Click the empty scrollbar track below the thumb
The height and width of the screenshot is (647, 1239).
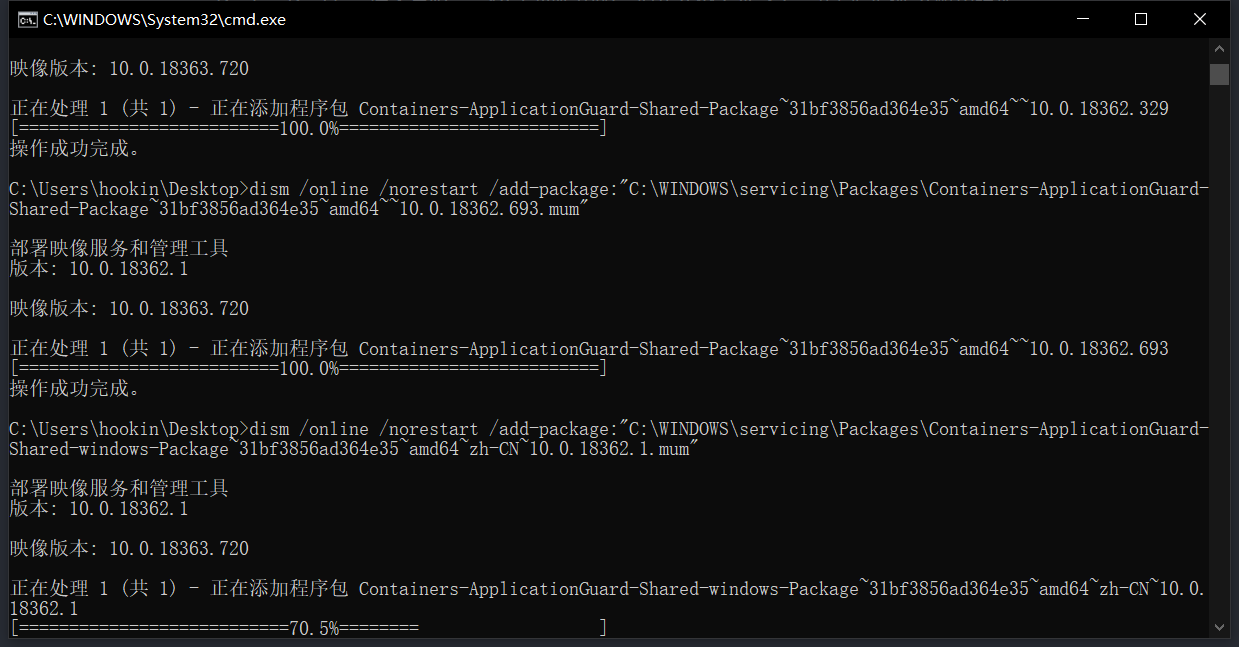tap(1219, 350)
